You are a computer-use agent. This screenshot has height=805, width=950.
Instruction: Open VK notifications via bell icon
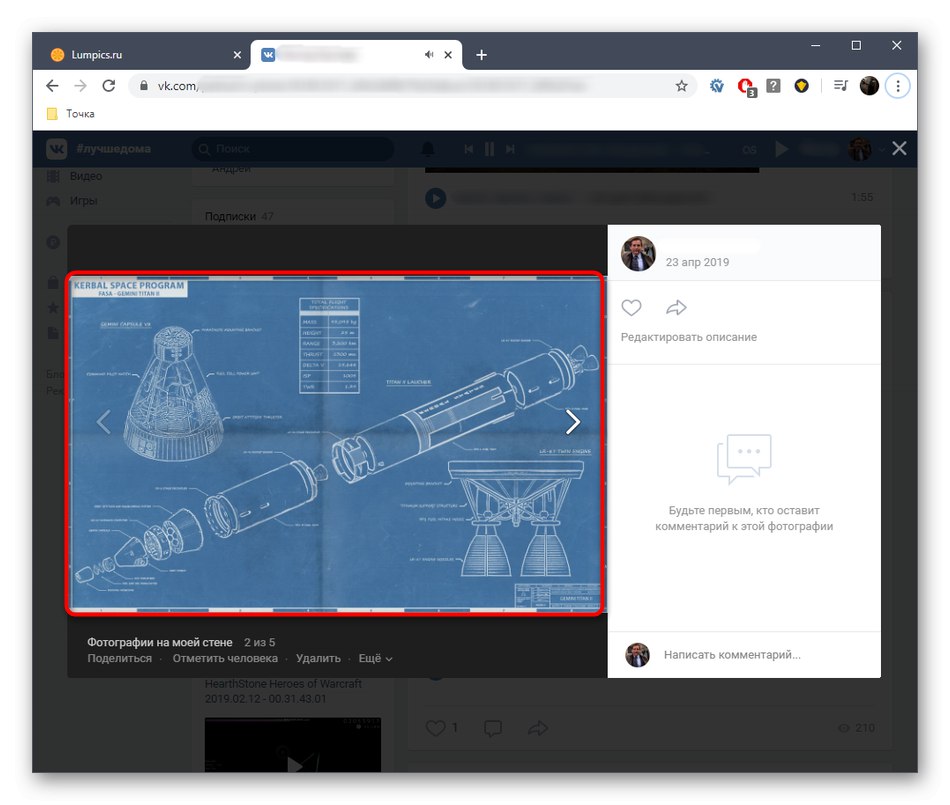click(428, 148)
